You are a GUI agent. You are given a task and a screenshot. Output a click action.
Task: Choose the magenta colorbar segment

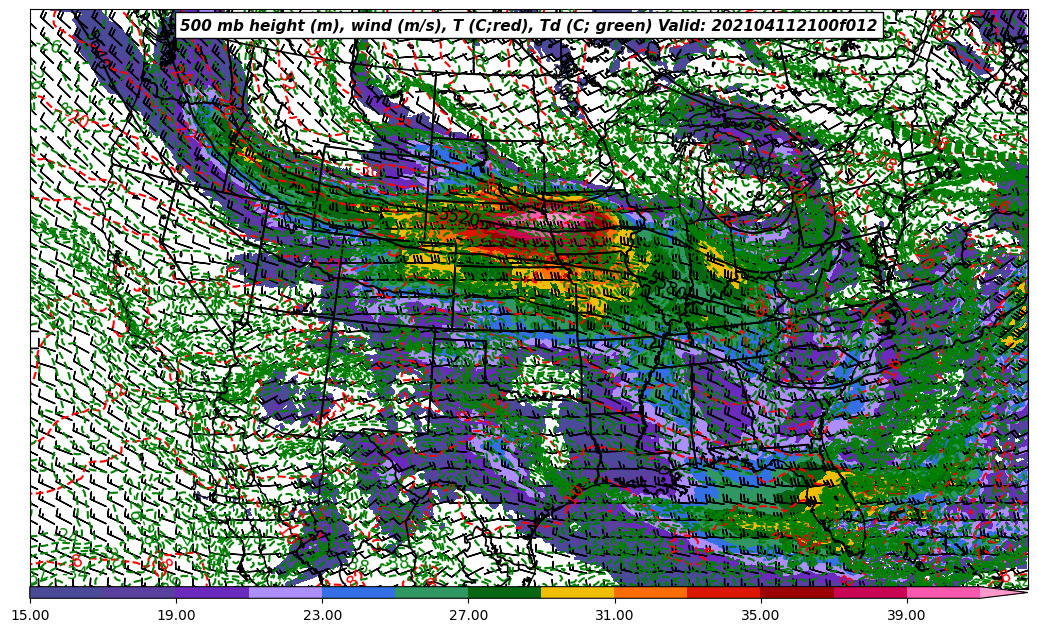pos(869,593)
